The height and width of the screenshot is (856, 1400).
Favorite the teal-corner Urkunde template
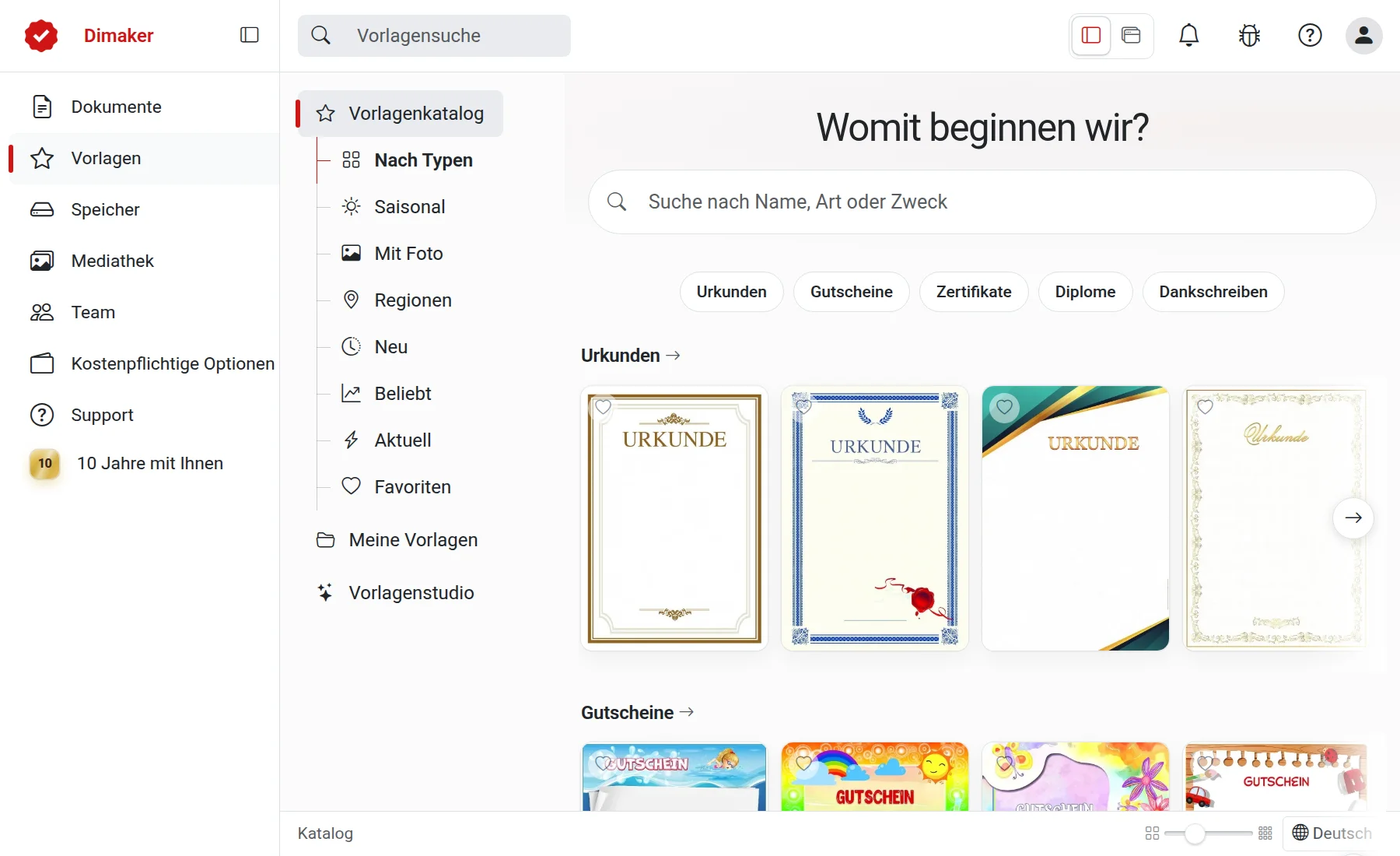1004,407
